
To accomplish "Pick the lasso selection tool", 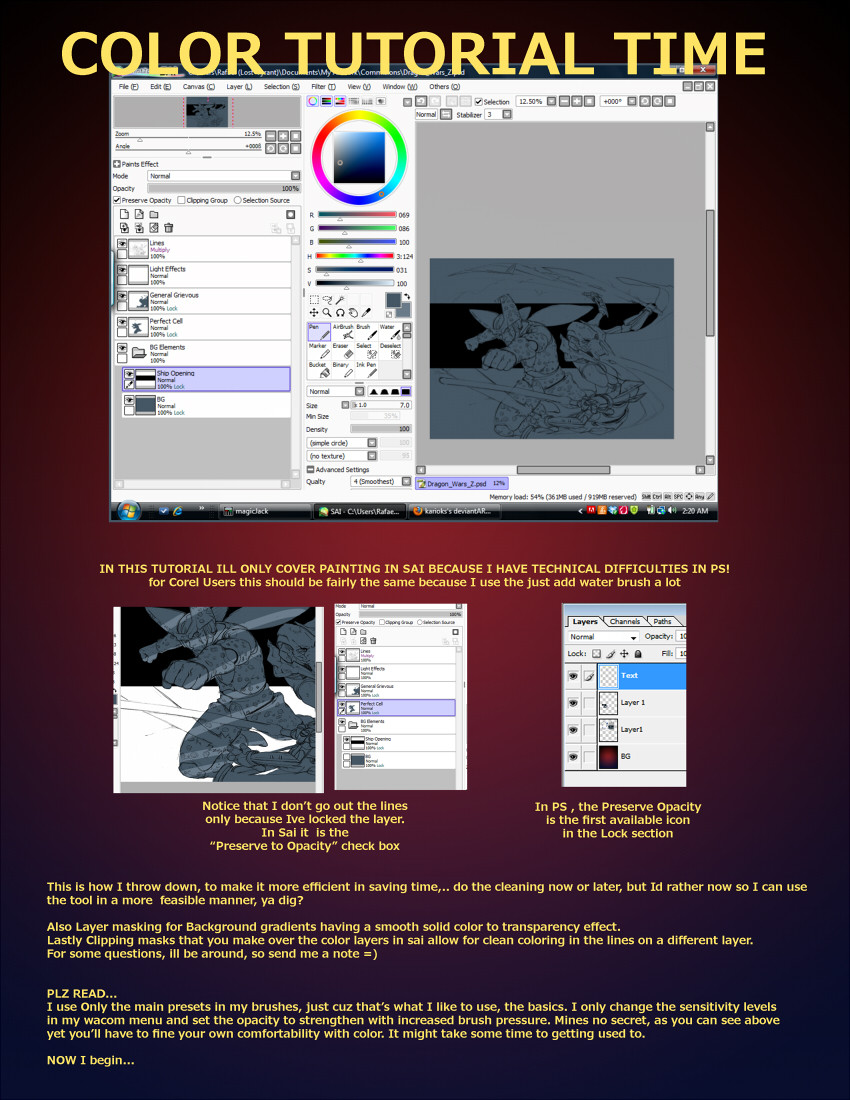I will tap(327, 300).
